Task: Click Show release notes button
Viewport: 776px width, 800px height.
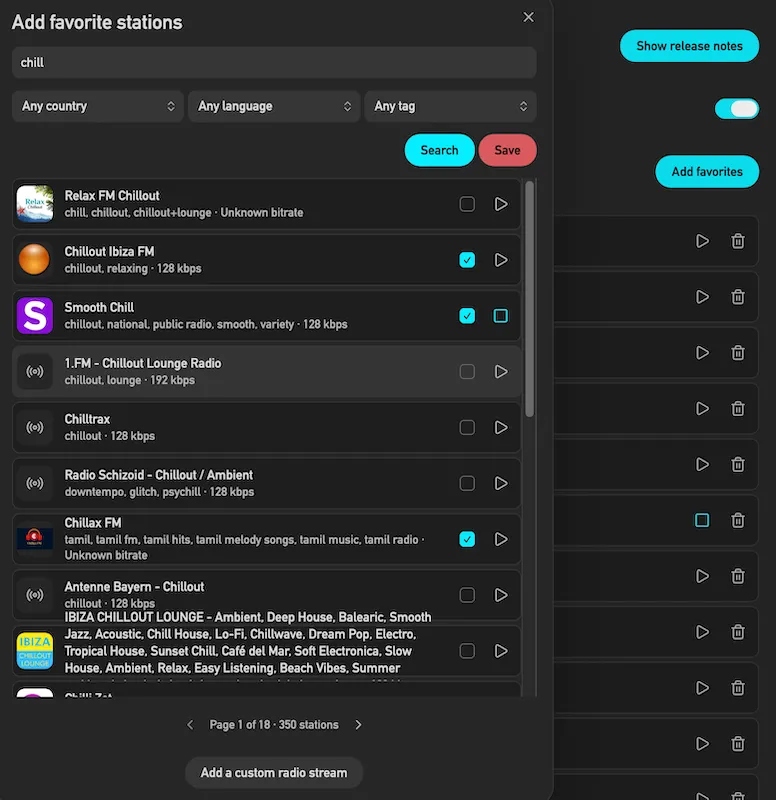Action: tap(689, 46)
